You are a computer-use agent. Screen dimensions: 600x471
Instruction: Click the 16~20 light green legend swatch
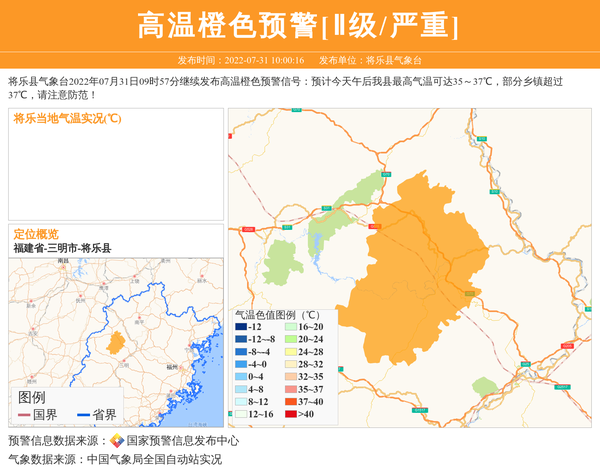[291, 327]
